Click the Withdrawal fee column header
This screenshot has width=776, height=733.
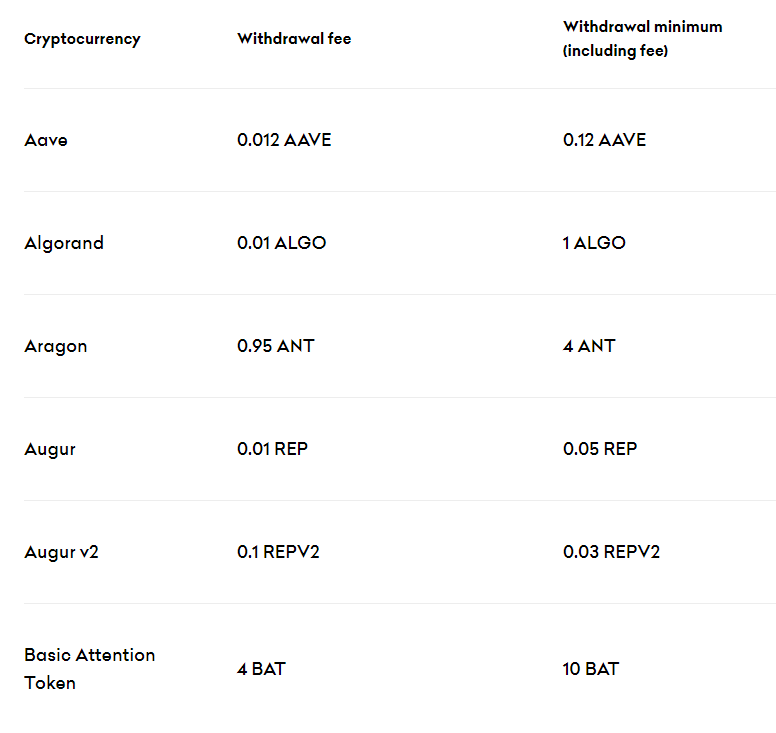pos(294,39)
